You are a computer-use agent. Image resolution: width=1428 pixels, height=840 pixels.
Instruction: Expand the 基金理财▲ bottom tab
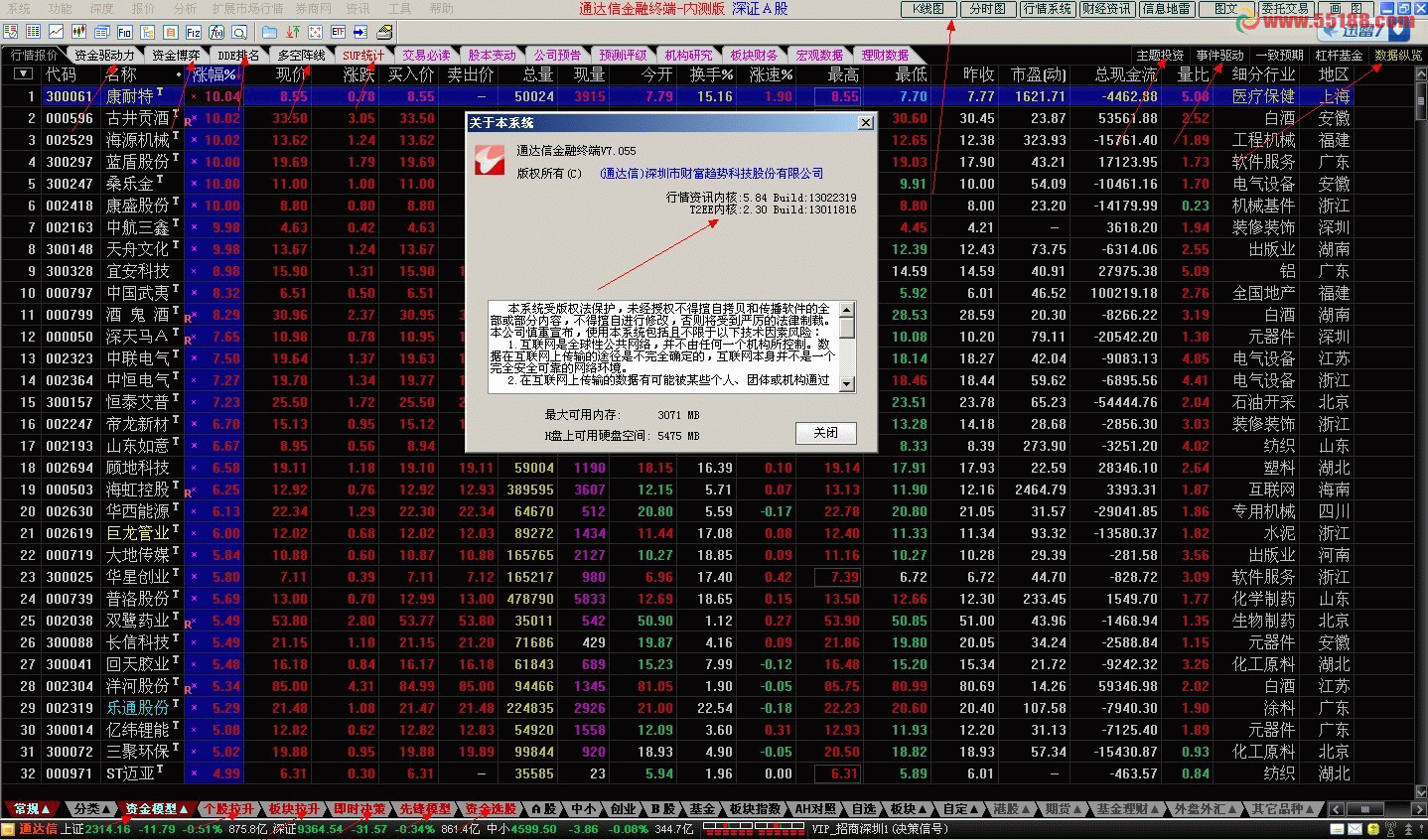coord(1128,809)
